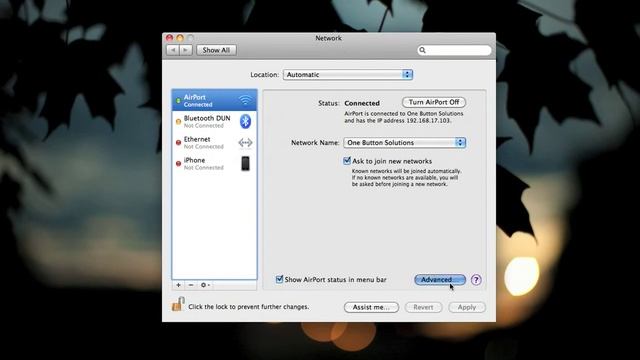Toggle Show AirPort status in menu bar
Viewport: 640px width, 360px height.
click(x=279, y=280)
